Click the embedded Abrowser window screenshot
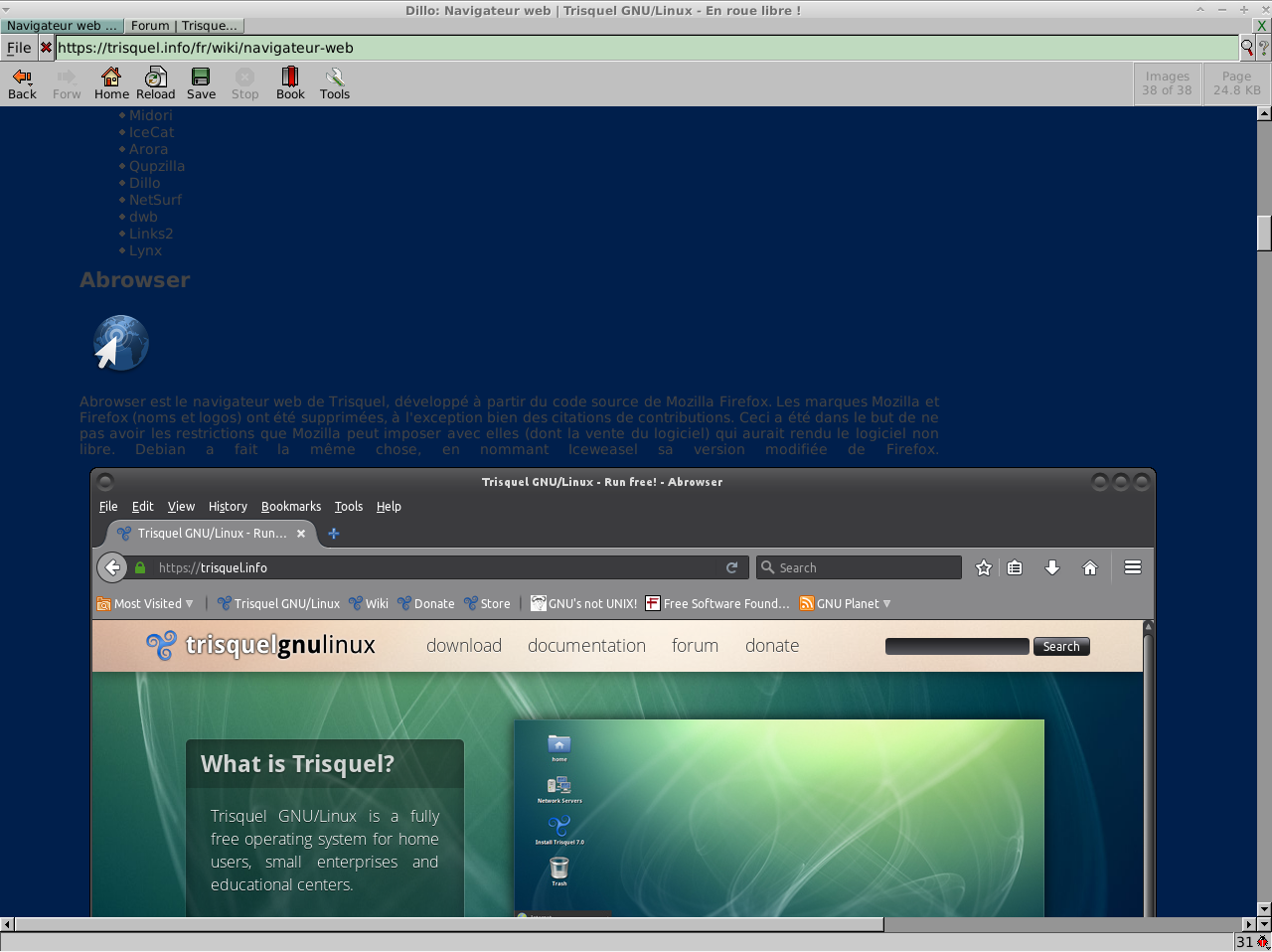1272x952 pixels. tap(623, 692)
